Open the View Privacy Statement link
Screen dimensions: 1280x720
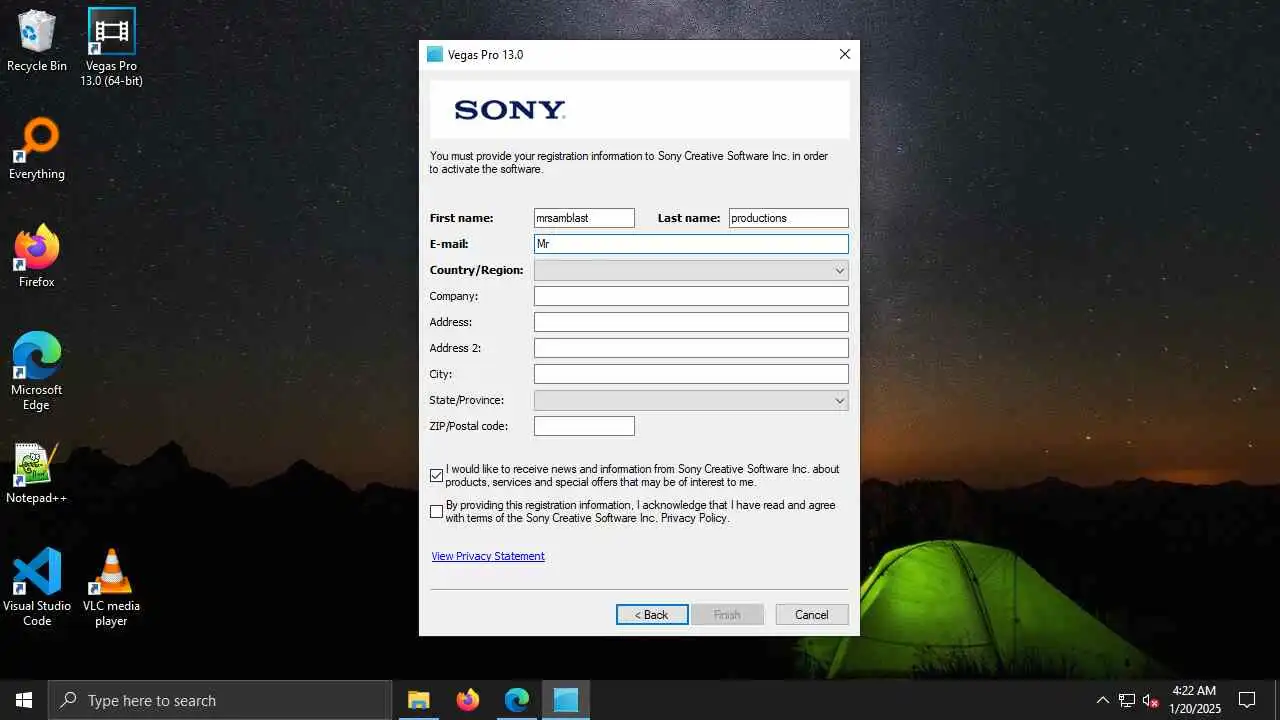tap(488, 556)
